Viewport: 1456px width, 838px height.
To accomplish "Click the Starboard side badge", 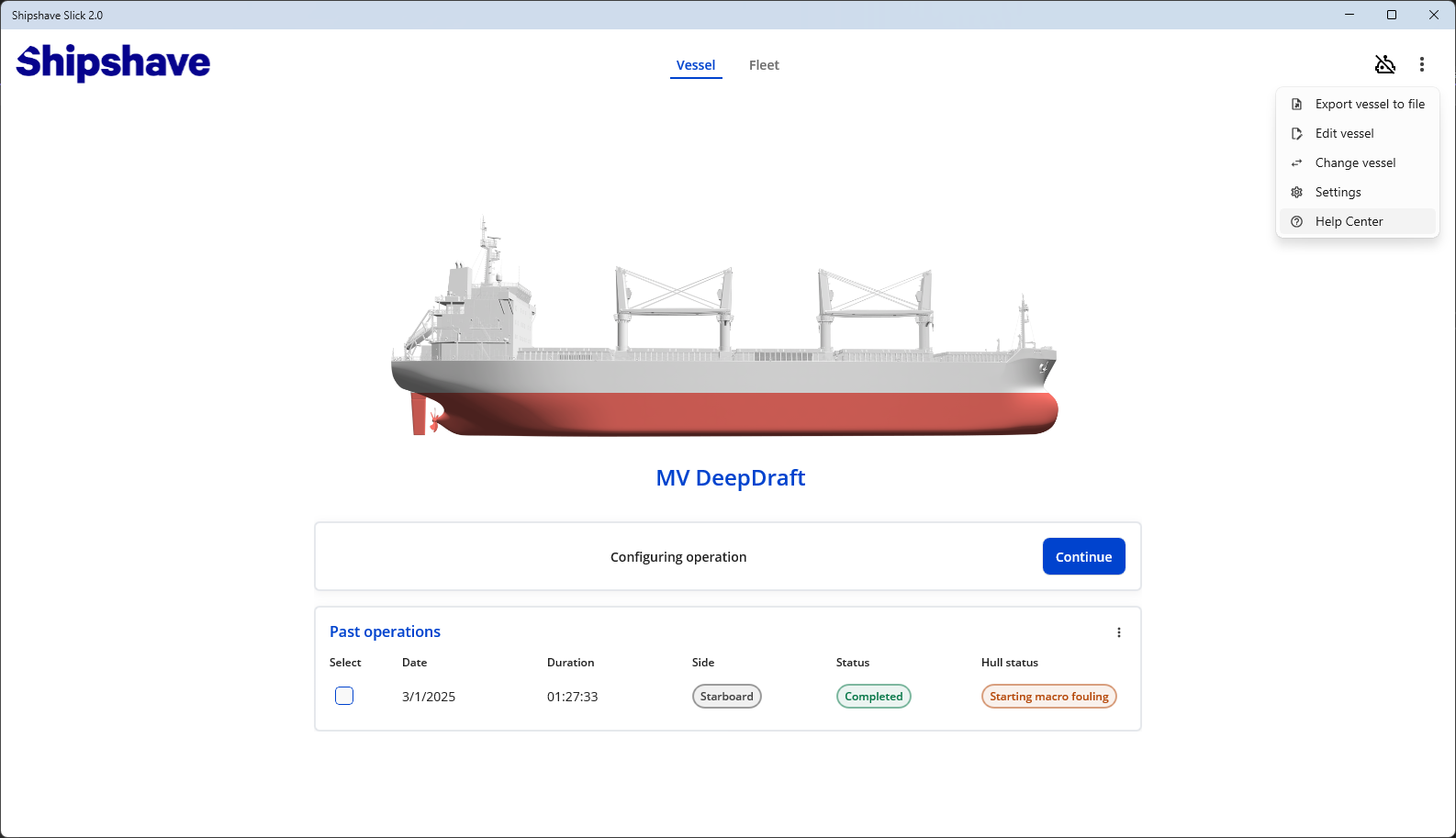I will 726,697.
